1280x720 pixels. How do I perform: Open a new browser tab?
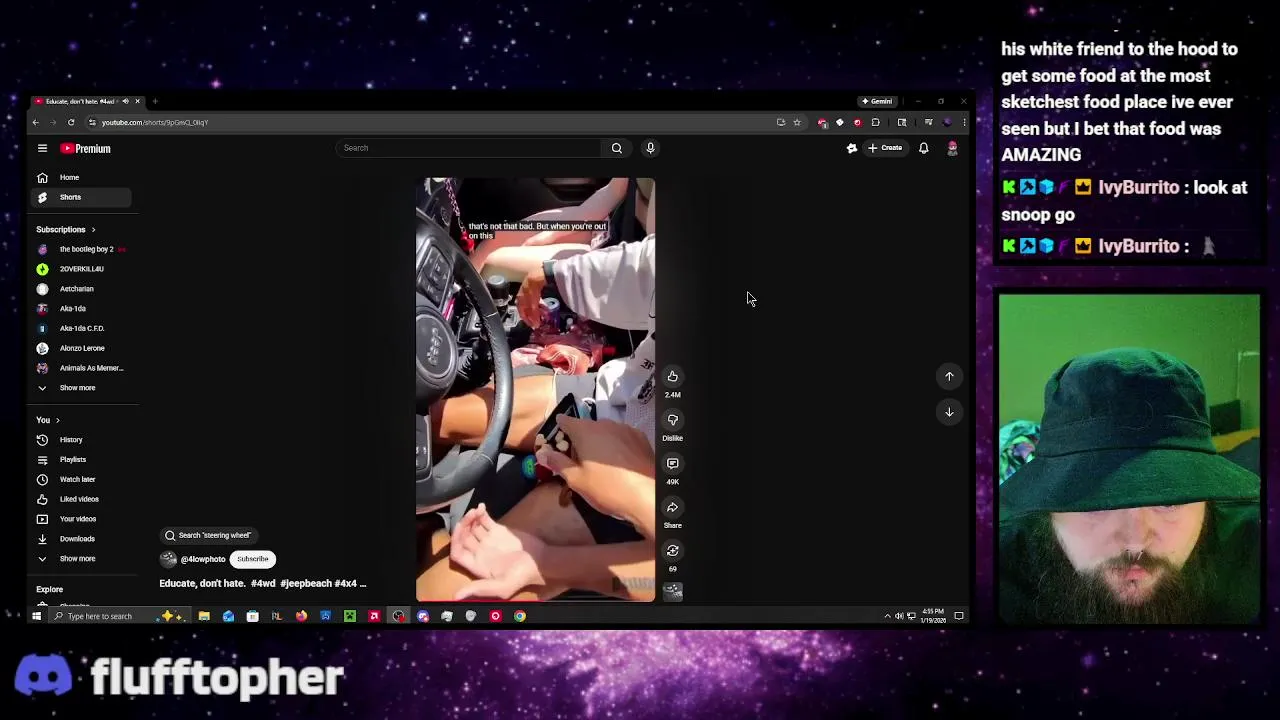tap(155, 101)
